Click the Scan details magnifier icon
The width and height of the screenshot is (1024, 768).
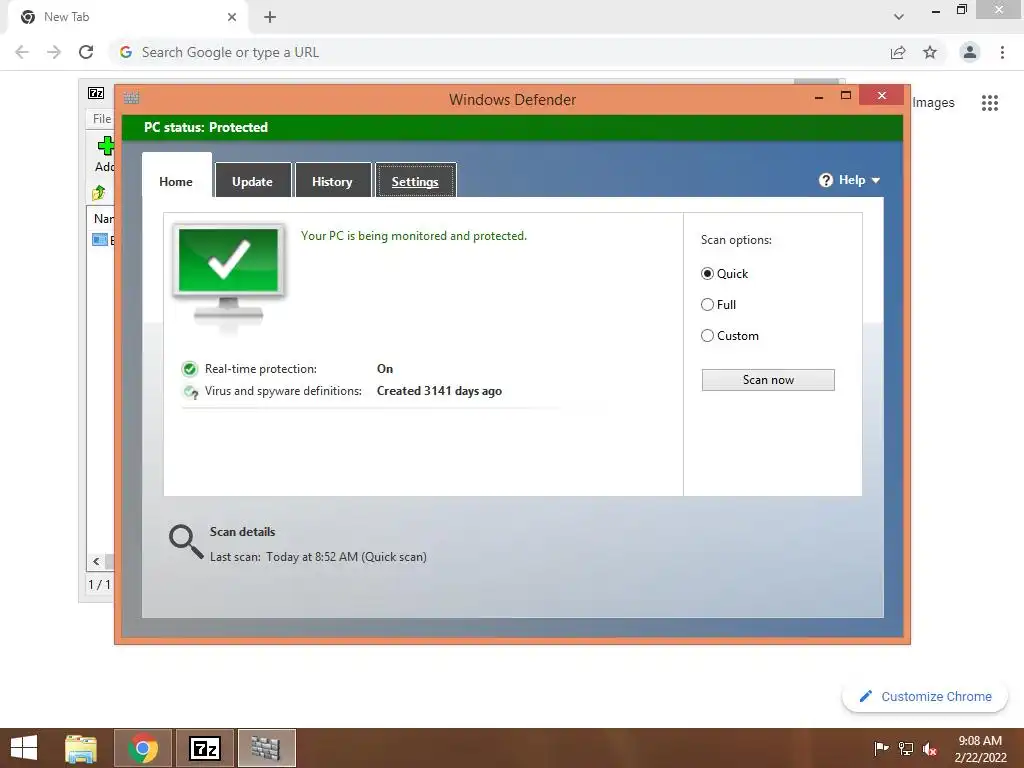click(186, 541)
